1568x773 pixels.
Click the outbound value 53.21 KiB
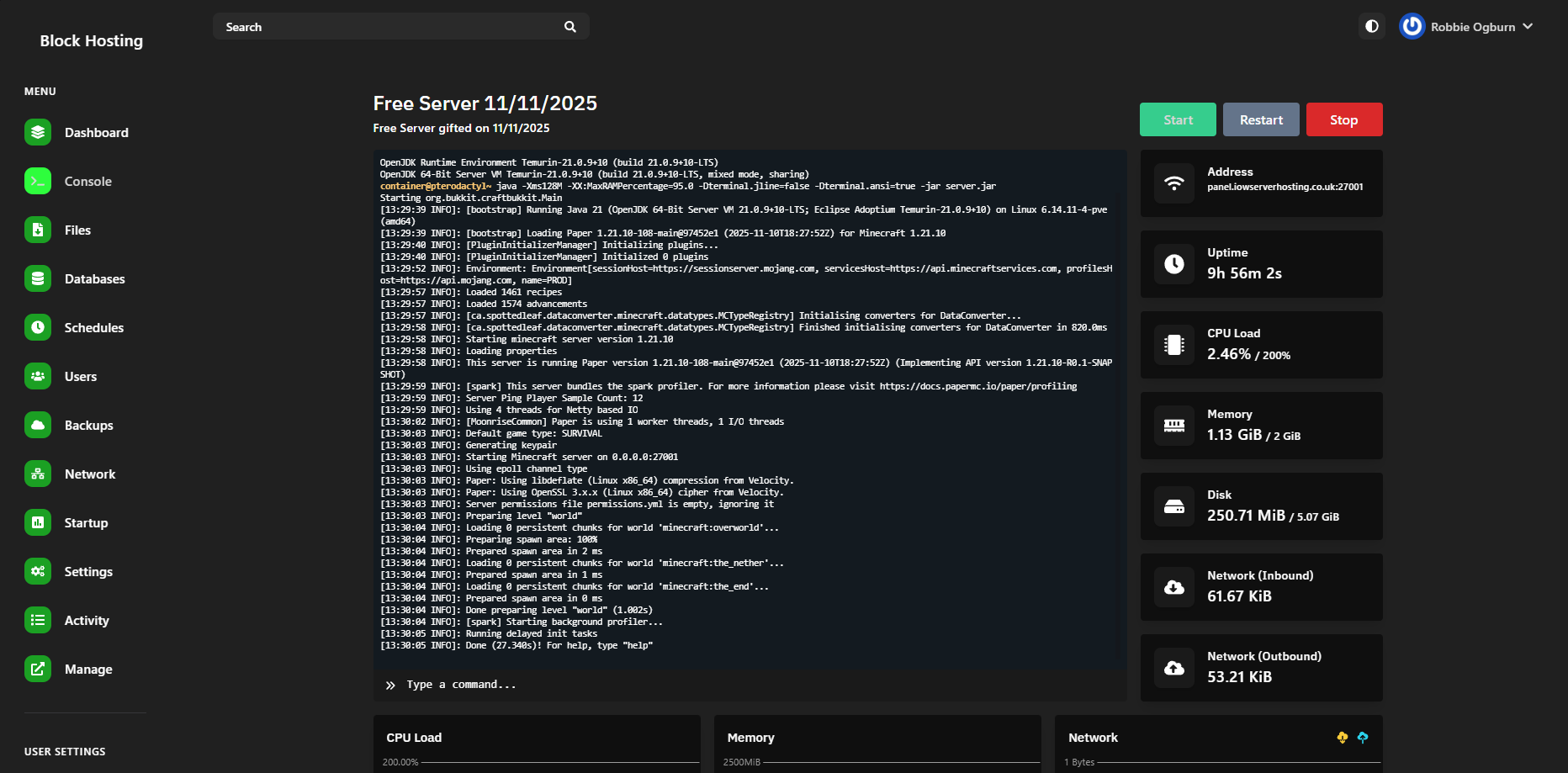pyautogui.click(x=1239, y=677)
